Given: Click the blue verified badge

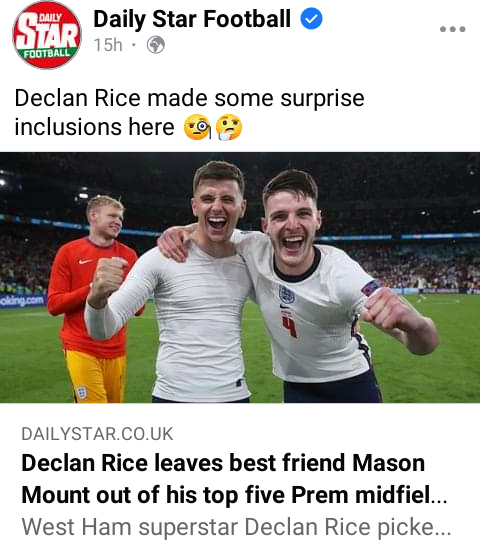Looking at the screenshot, I should [x=311, y=18].
